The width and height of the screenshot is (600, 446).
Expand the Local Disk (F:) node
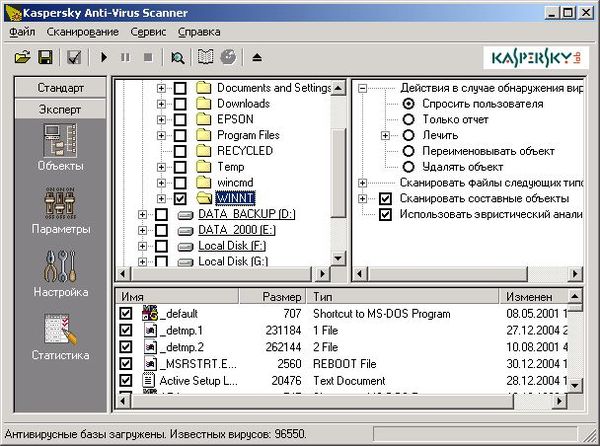pos(142,246)
